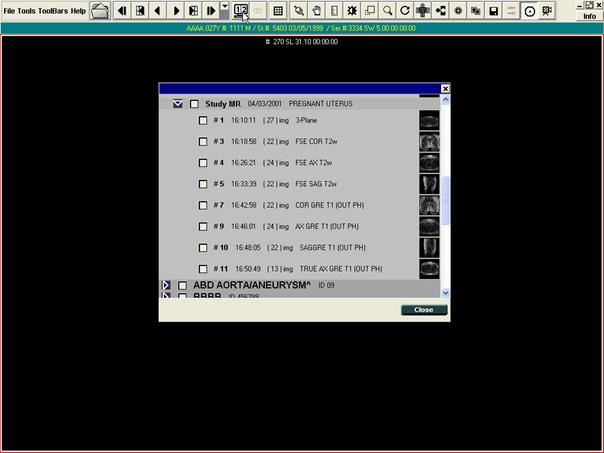Check the box for series #3 FSE COR T2w
The image size is (604, 453).
pyautogui.click(x=203, y=142)
